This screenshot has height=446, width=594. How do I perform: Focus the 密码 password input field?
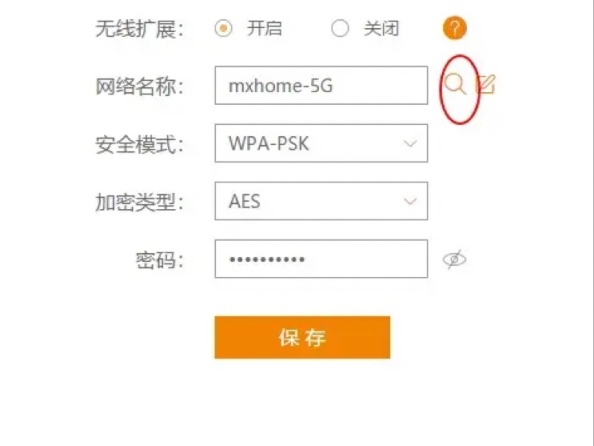pos(321,259)
